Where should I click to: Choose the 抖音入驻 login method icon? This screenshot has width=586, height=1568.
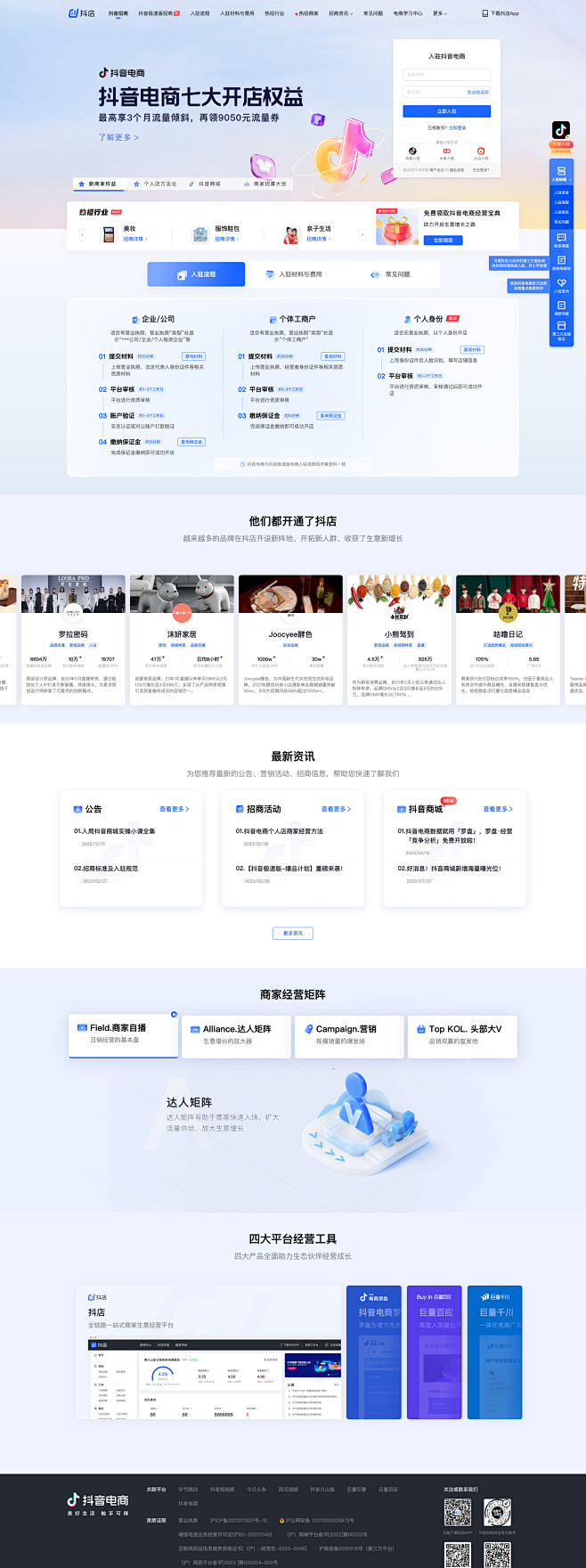click(x=412, y=151)
